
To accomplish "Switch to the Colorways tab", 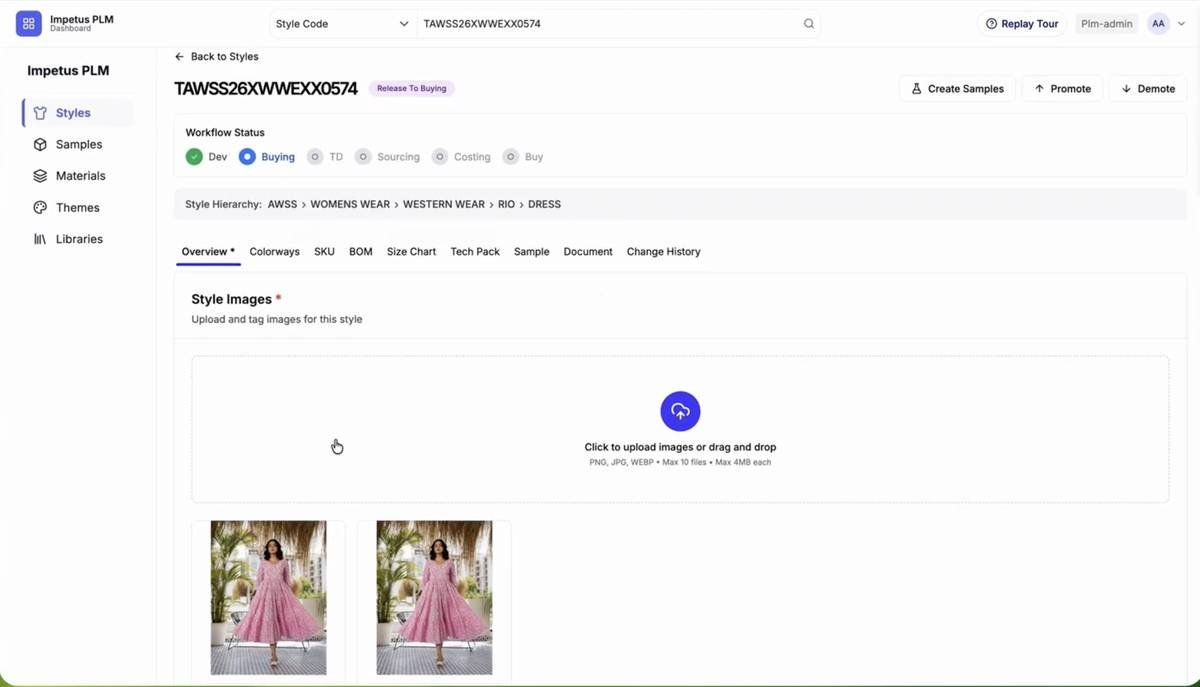I will (274, 252).
